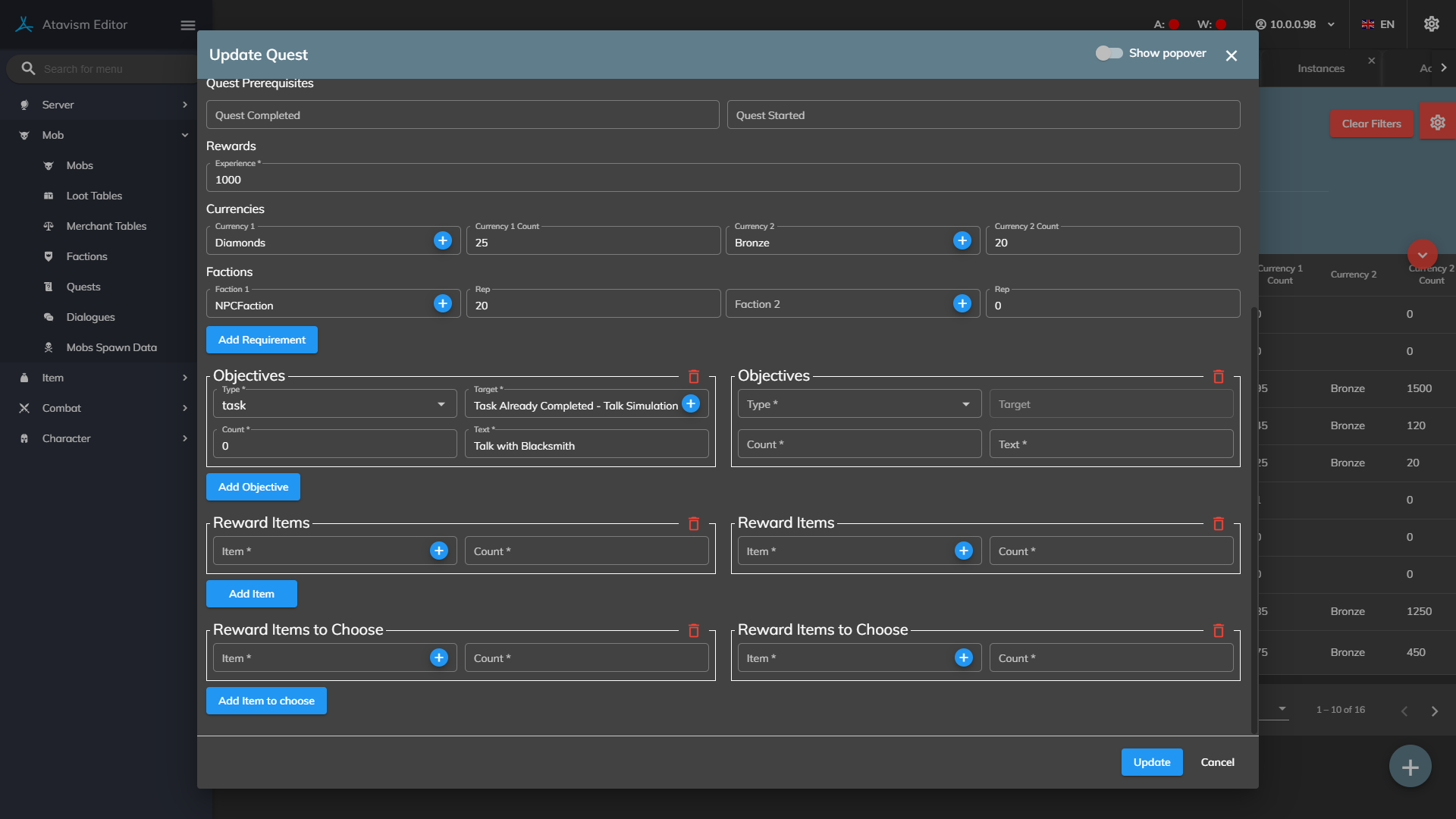This screenshot has height=819, width=1456.
Task: Click the plus icon in Currency 1 field
Action: point(443,240)
